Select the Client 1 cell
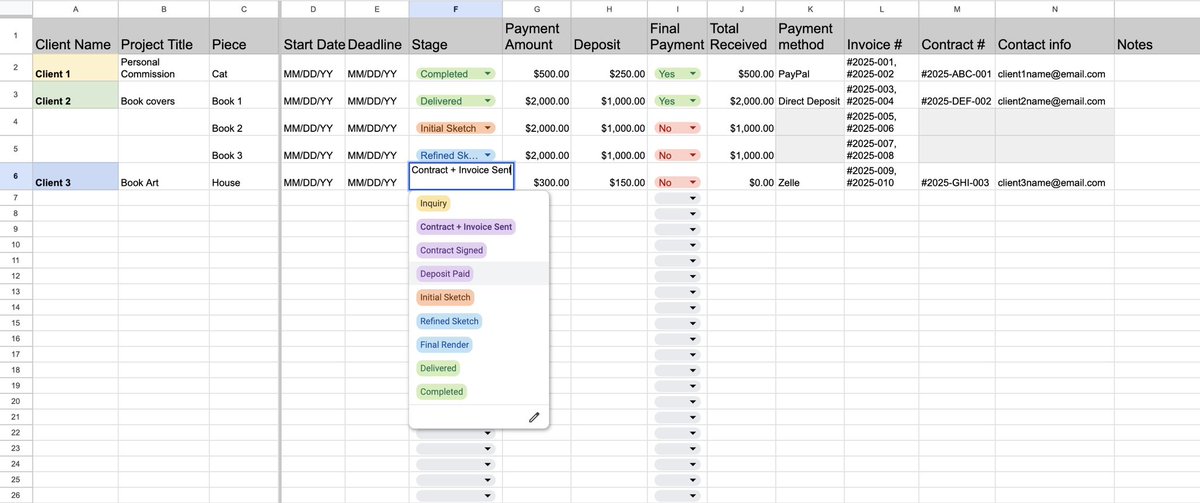 click(75, 68)
